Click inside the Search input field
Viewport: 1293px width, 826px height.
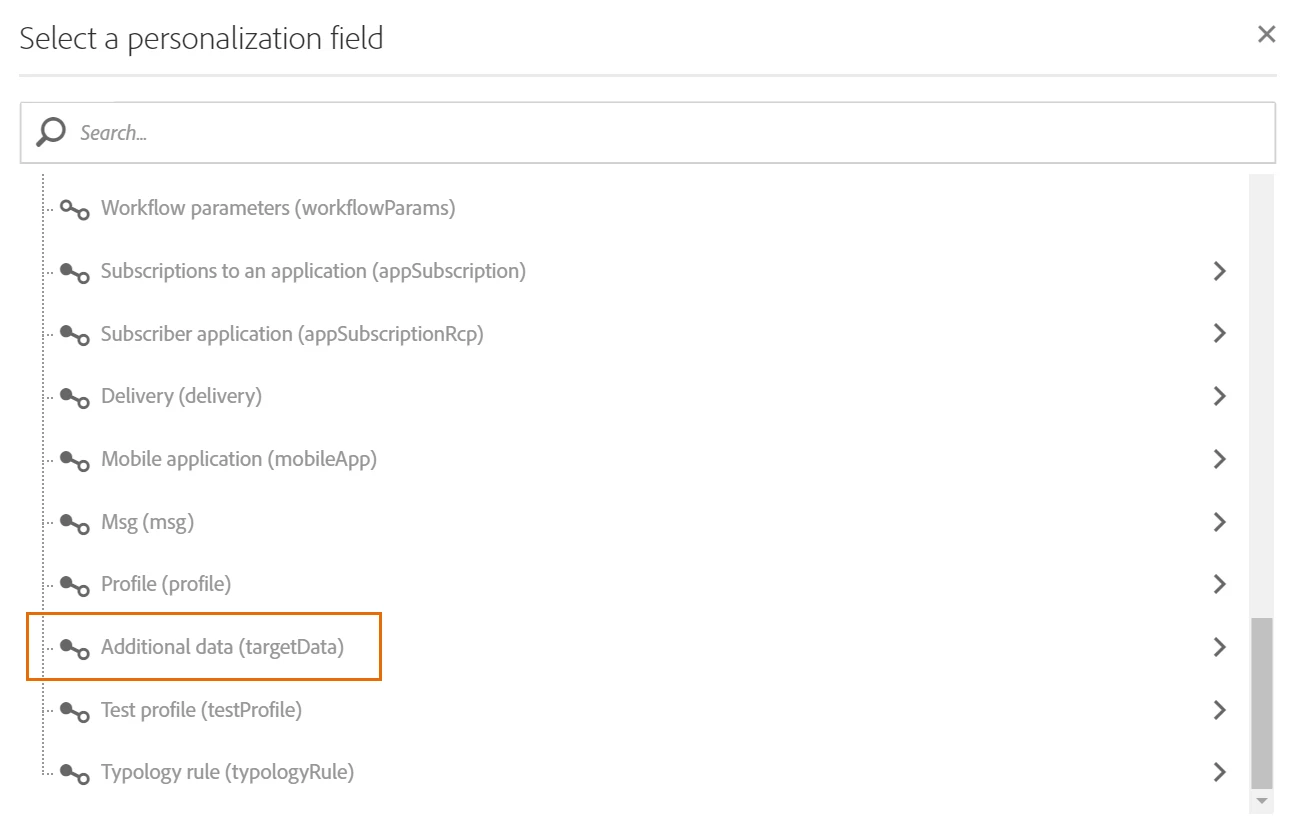648,132
